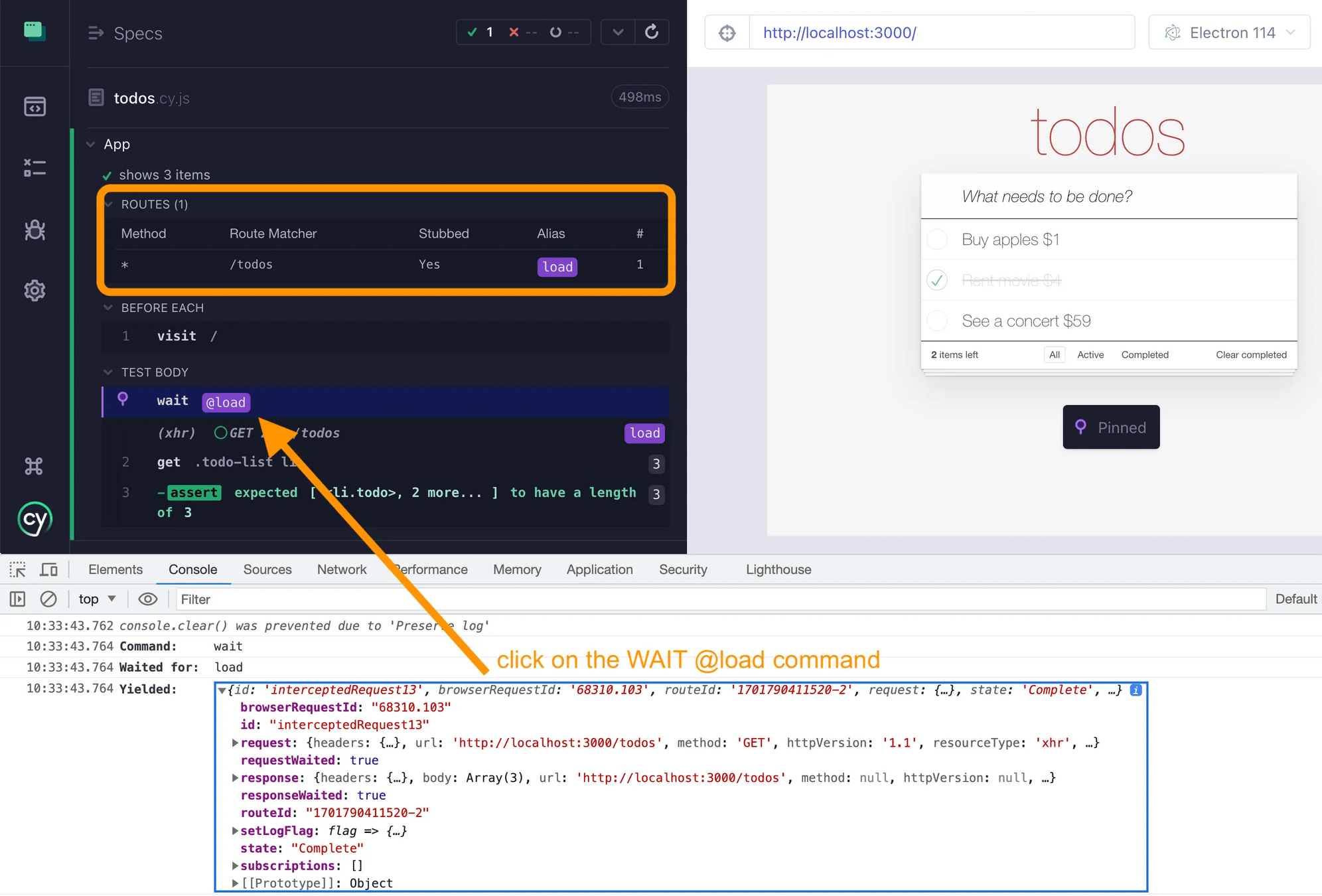Uncheck the Rent movie $4 todo
This screenshot has width=1322, height=896.
coord(937,280)
